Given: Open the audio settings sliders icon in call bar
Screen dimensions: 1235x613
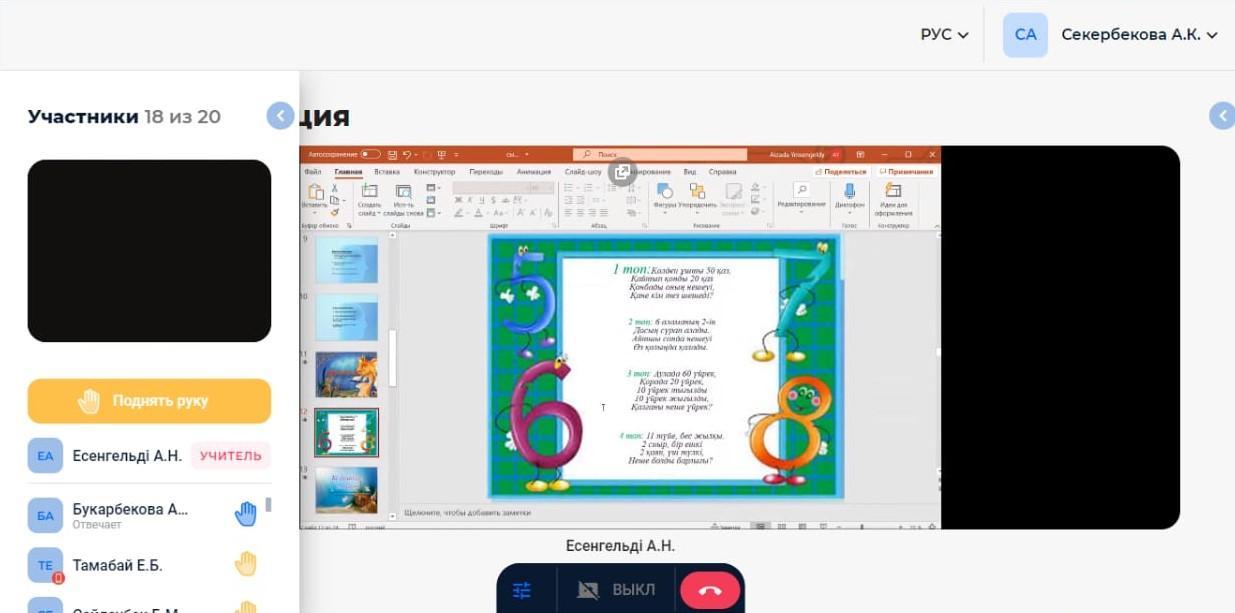Looking at the screenshot, I should pyautogui.click(x=521, y=590).
